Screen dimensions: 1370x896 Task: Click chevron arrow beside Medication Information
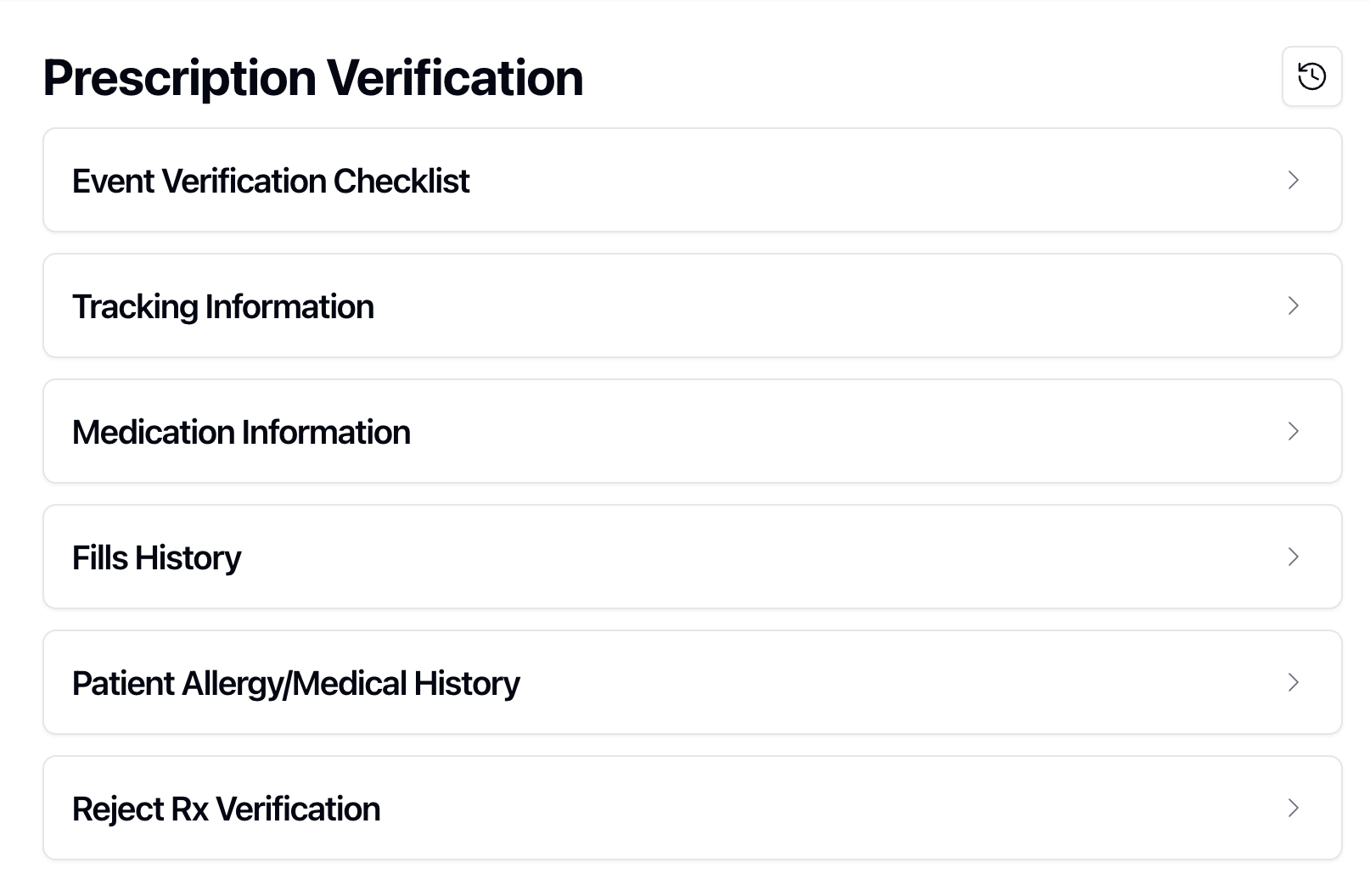[1293, 431]
